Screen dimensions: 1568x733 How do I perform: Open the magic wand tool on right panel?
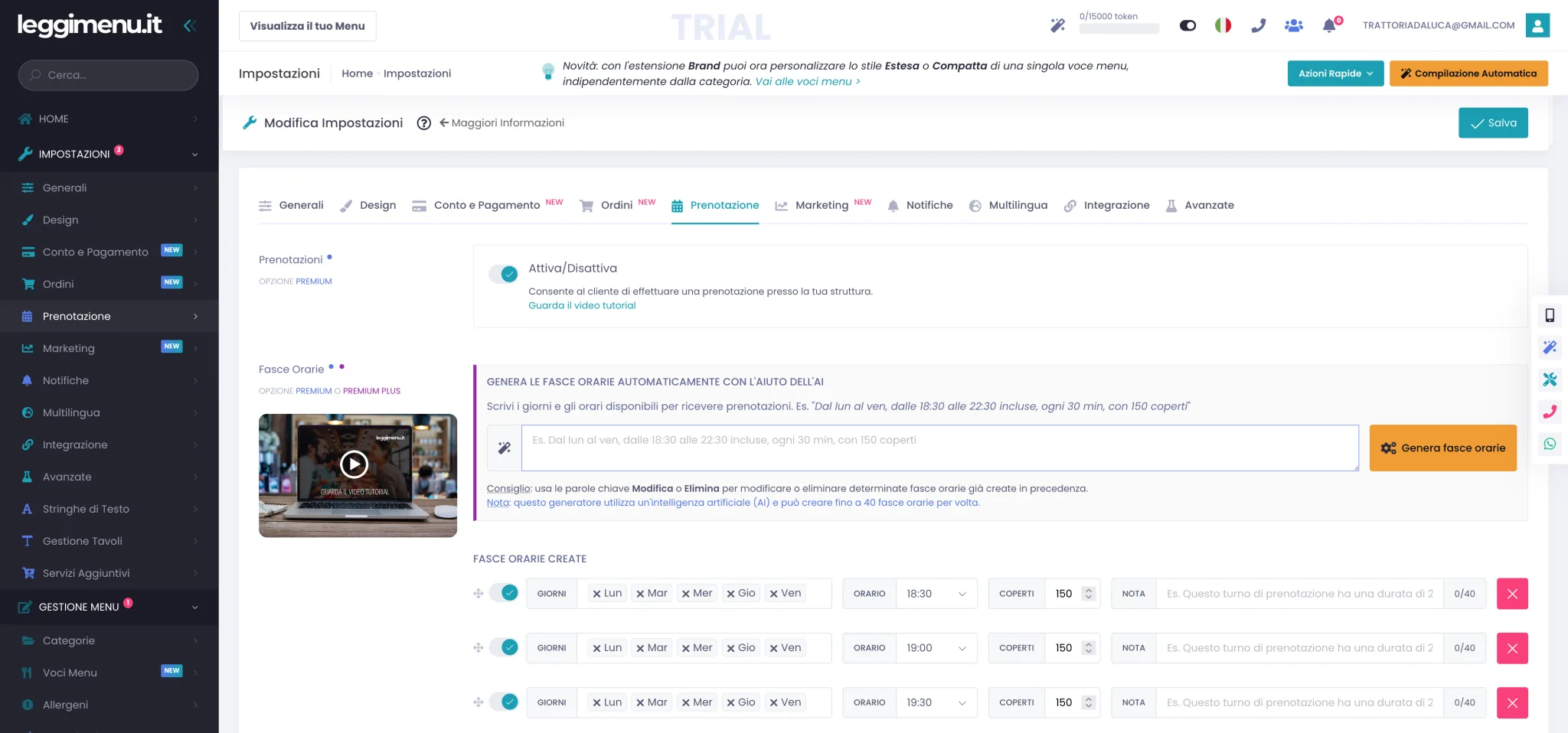coord(1550,347)
